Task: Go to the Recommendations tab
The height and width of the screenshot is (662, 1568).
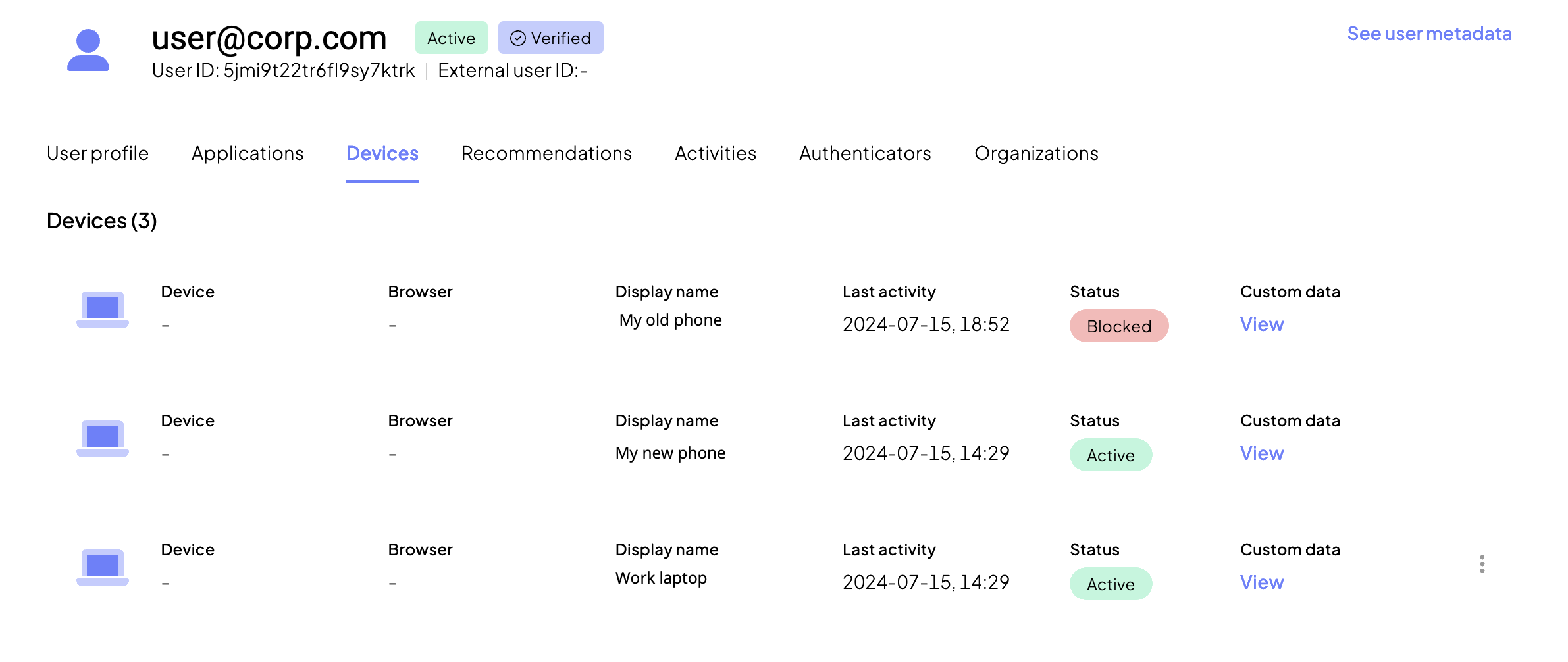Action: 546,153
